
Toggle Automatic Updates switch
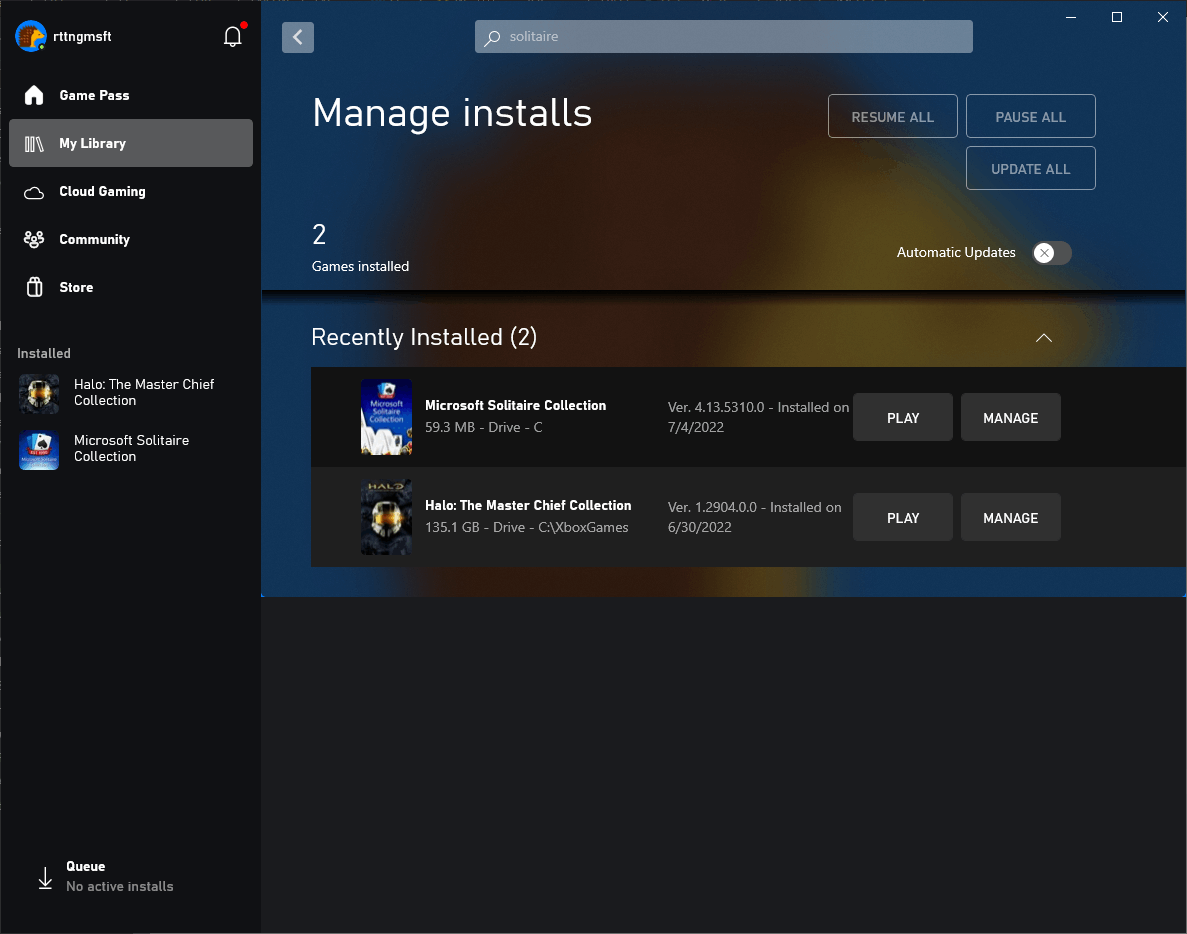(1052, 253)
